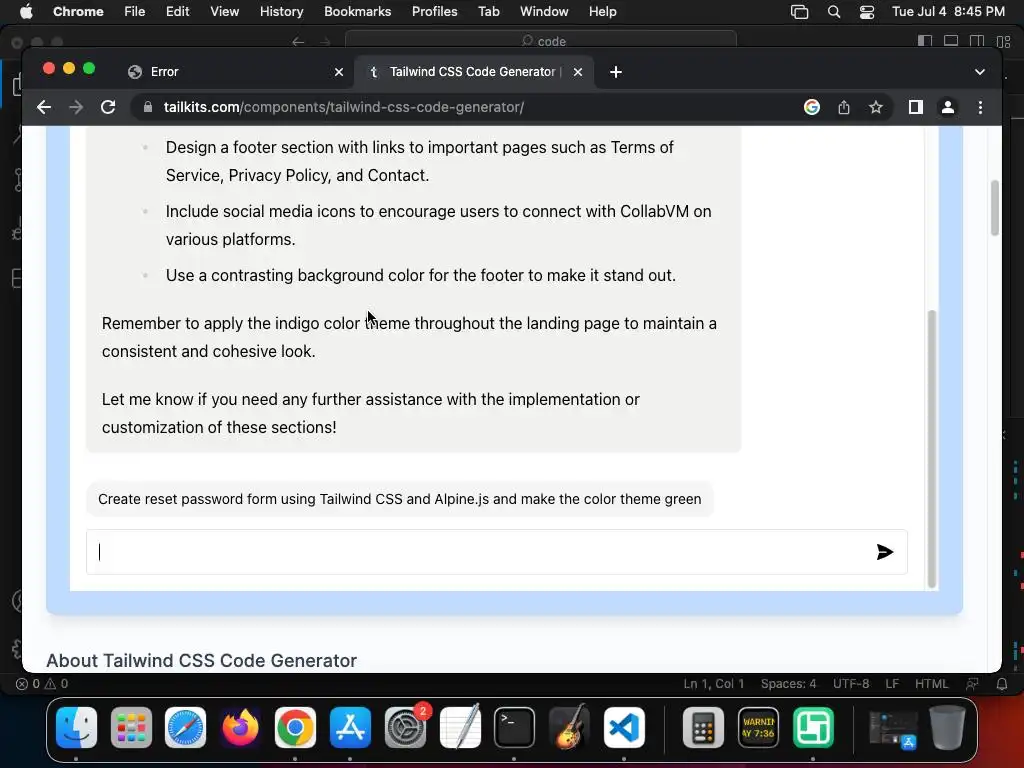Click HTML language mode in VS Code

[931, 684]
